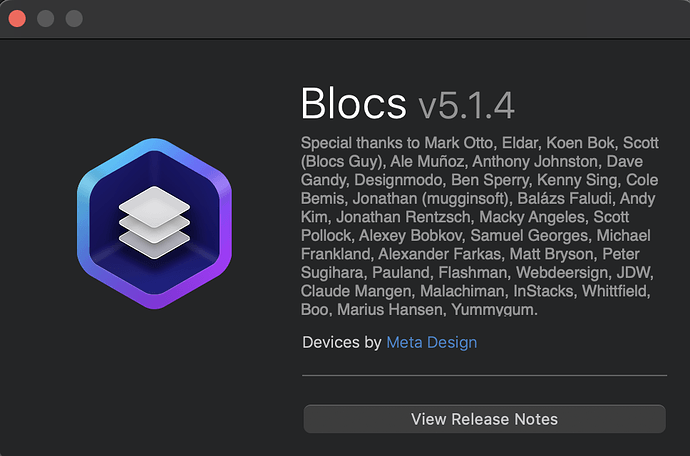This screenshot has height=456, width=690.
Task: Click the empty title bar area
Action: pyautogui.click(x=380, y=19)
